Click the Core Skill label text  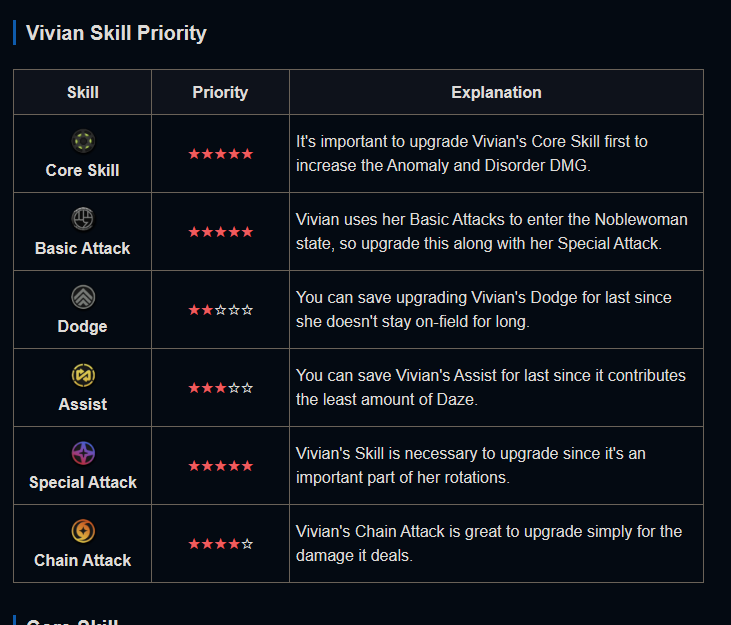click(x=83, y=170)
